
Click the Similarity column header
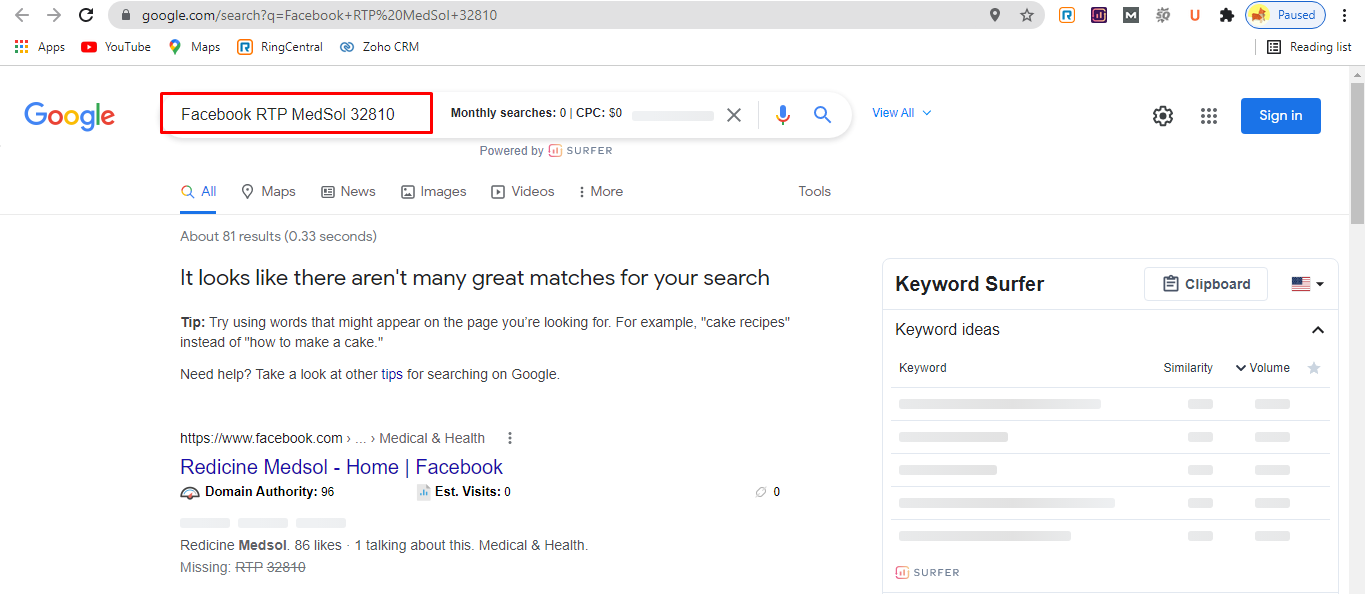pos(1188,368)
